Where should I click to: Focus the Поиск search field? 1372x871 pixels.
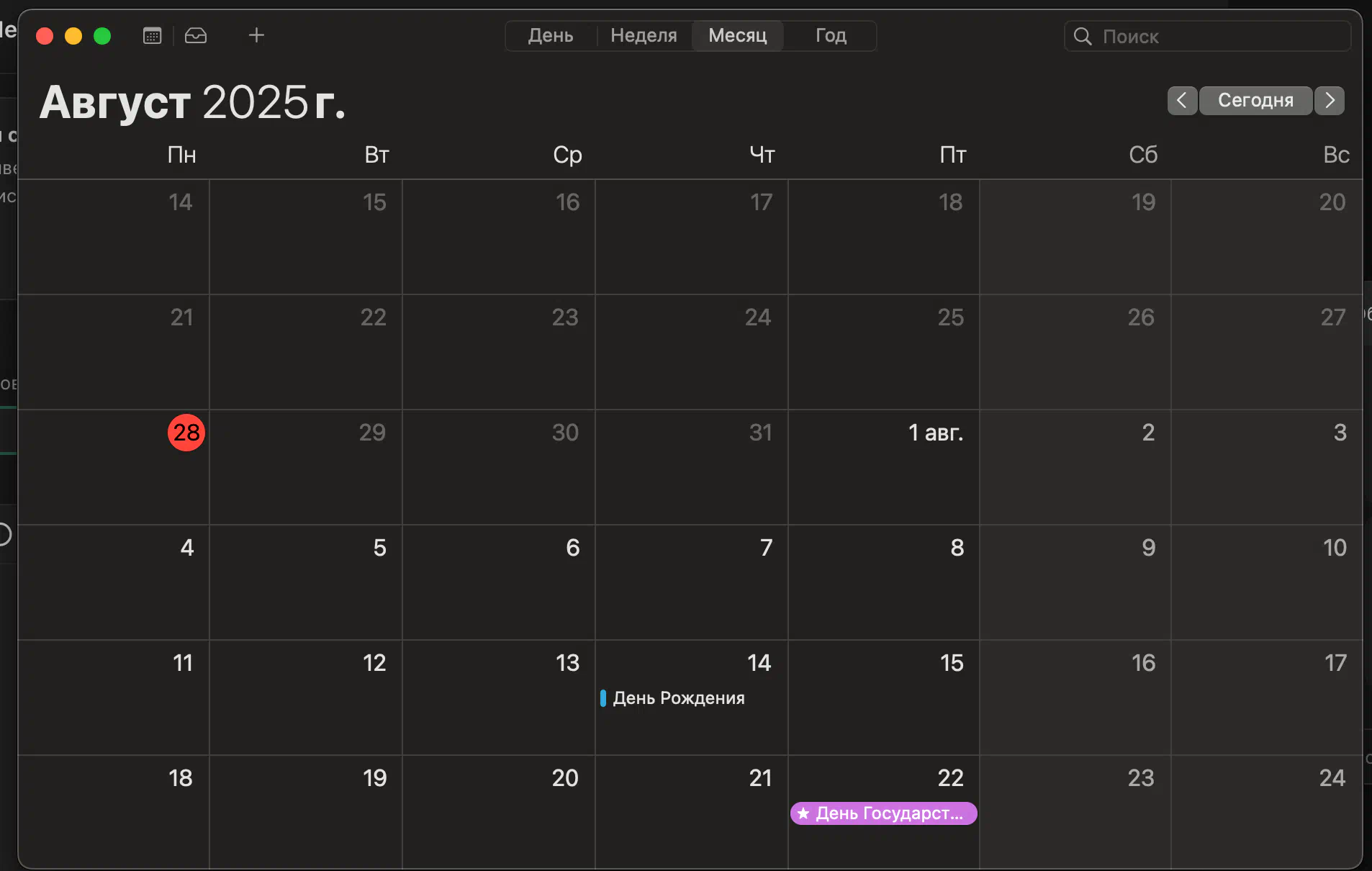(x=1208, y=36)
